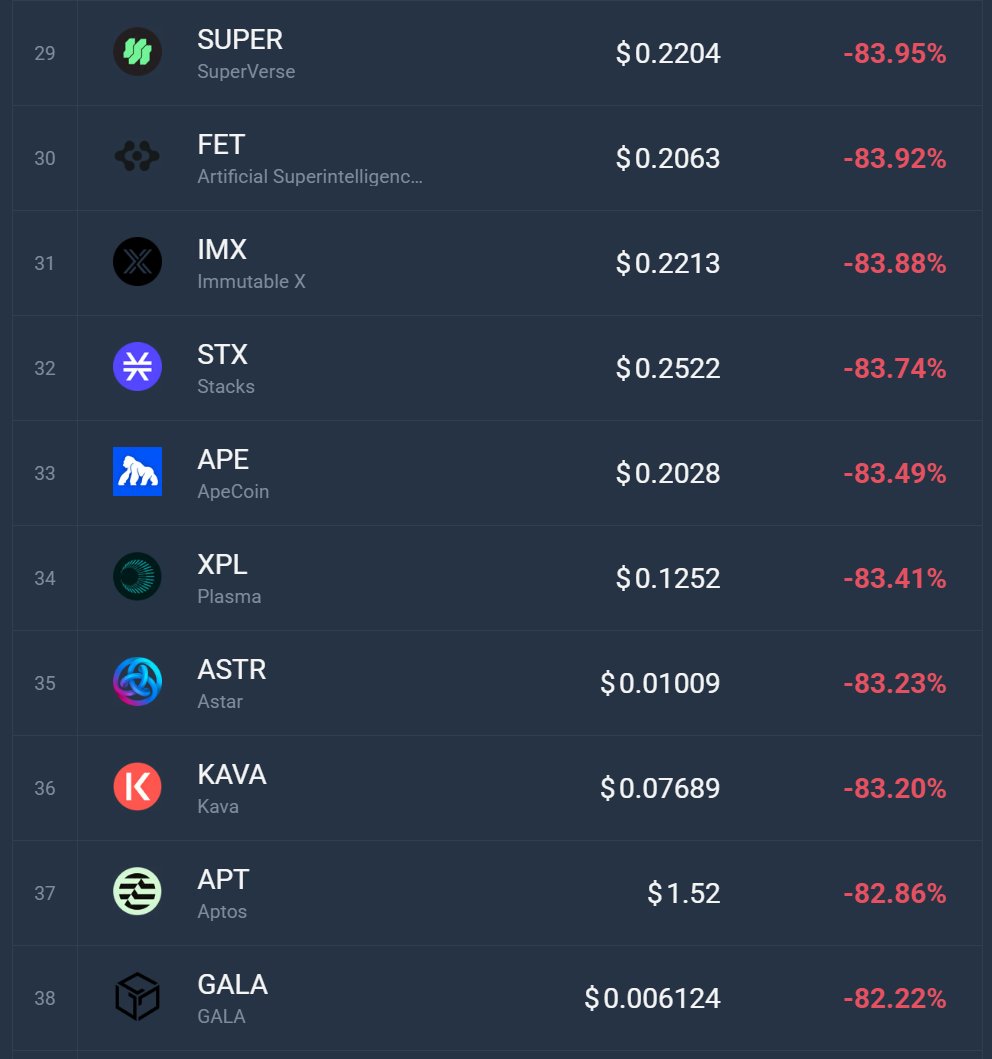Viewport: 992px width, 1059px height.
Task: Click the Kava red coin icon
Action: tap(137, 787)
